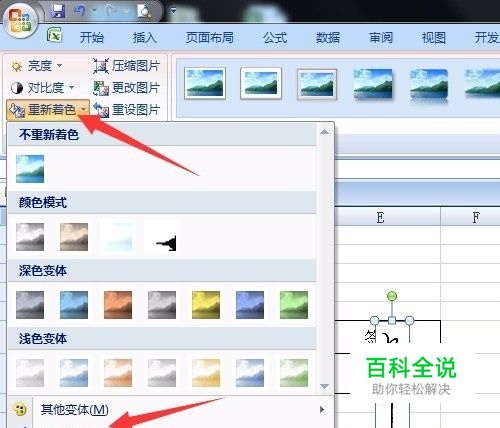Undo the last action in quick access toolbar
Viewport: 500px width, 428px height.
click(x=80, y=11)
